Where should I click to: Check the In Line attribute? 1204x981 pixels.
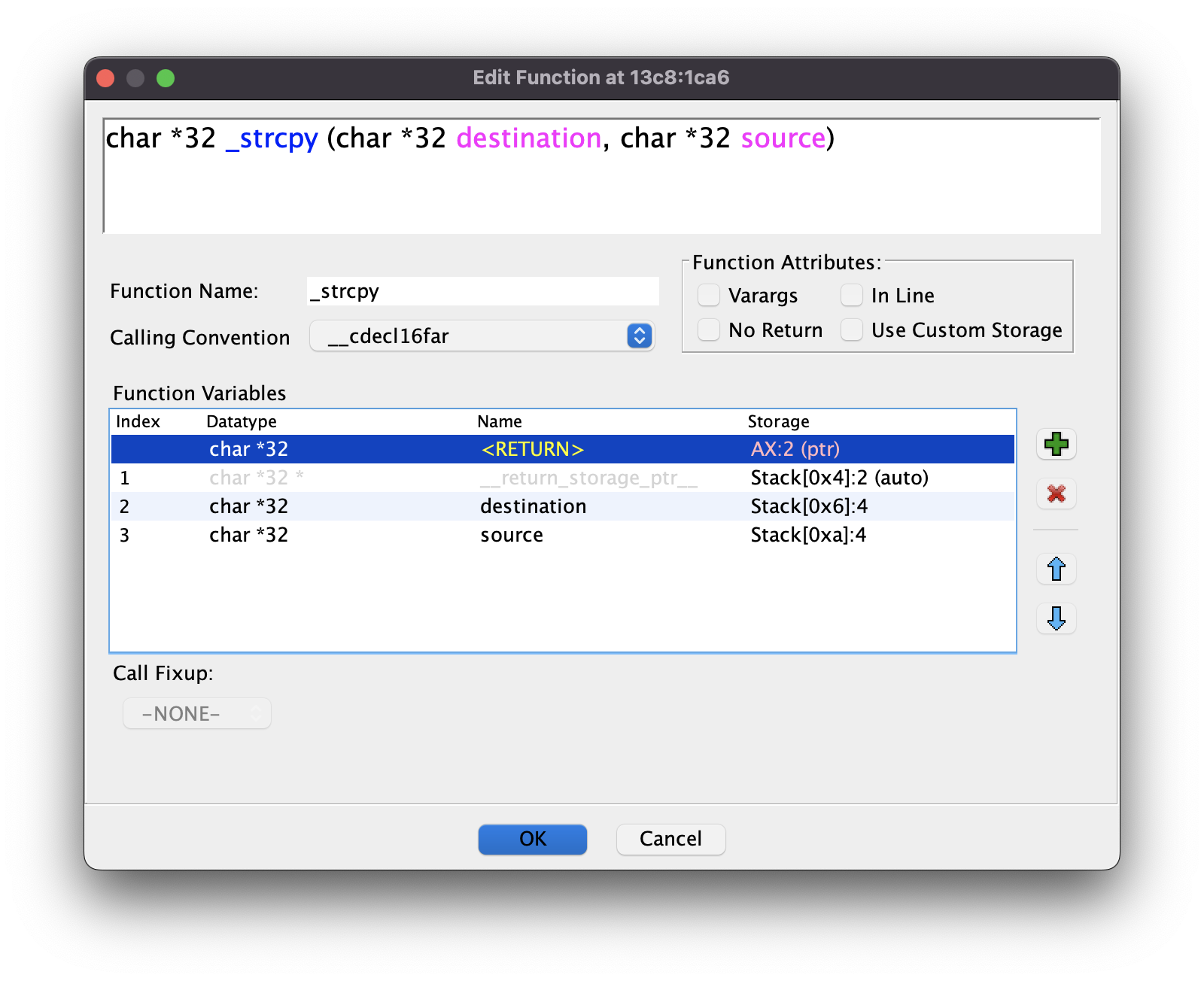point(852,296)
